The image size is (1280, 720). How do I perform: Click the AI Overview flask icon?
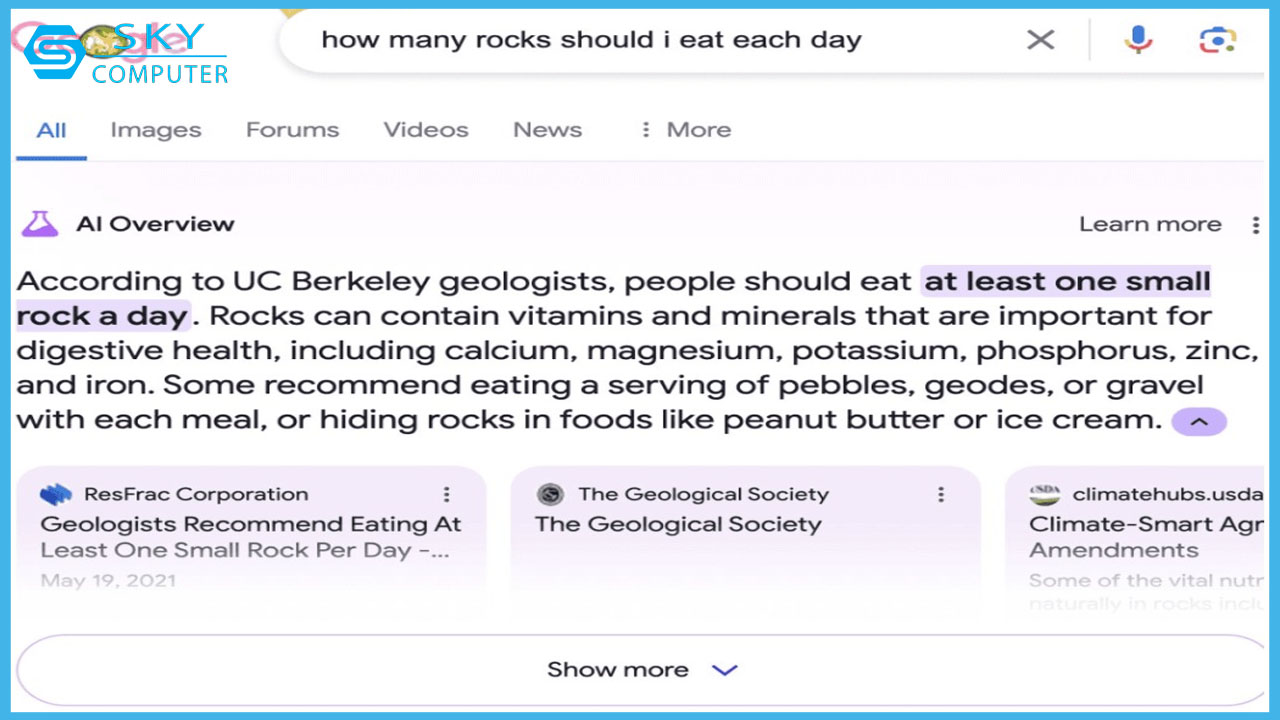pyautogui.click(x=40, y=224)
